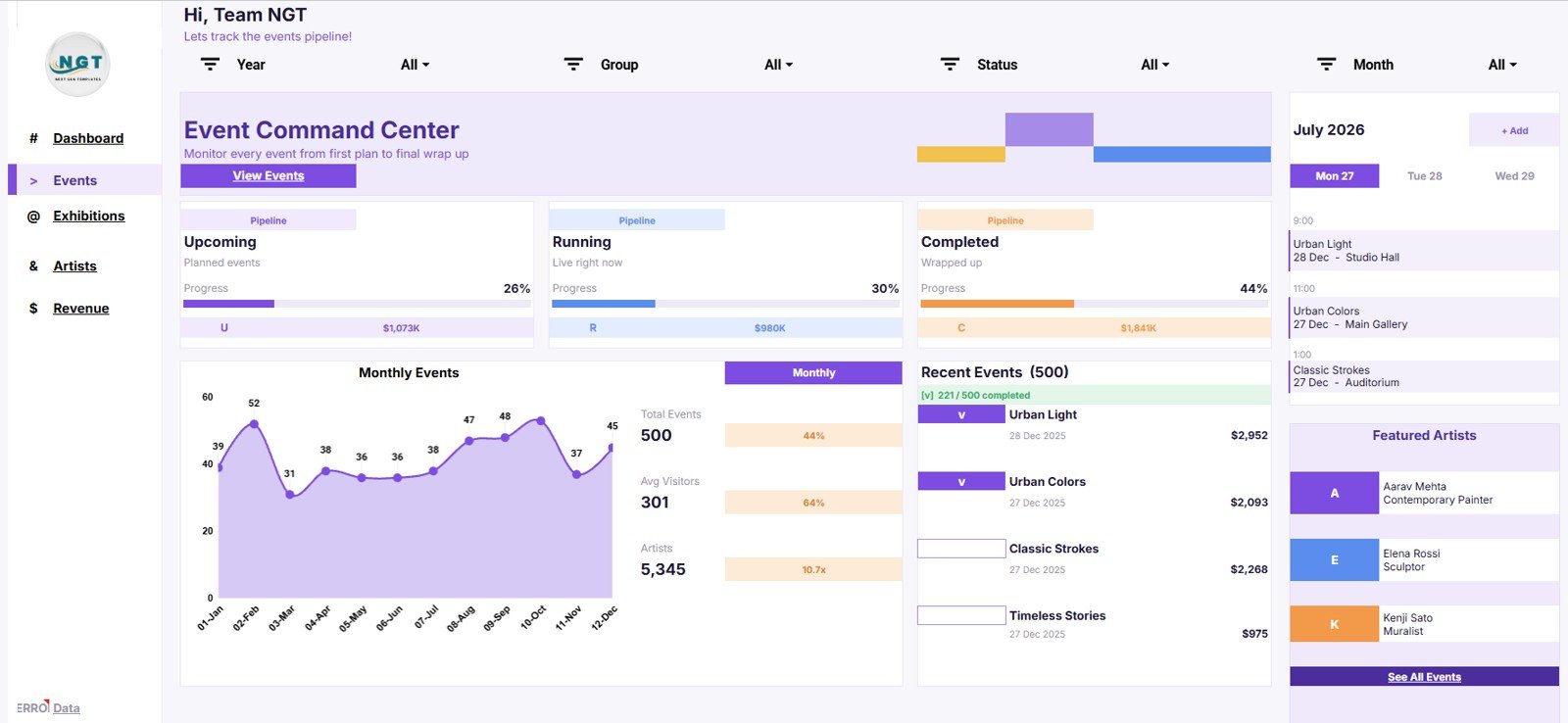Click the R badge in Running card
The image size is (1568, 723).
[x=593, y=328]
